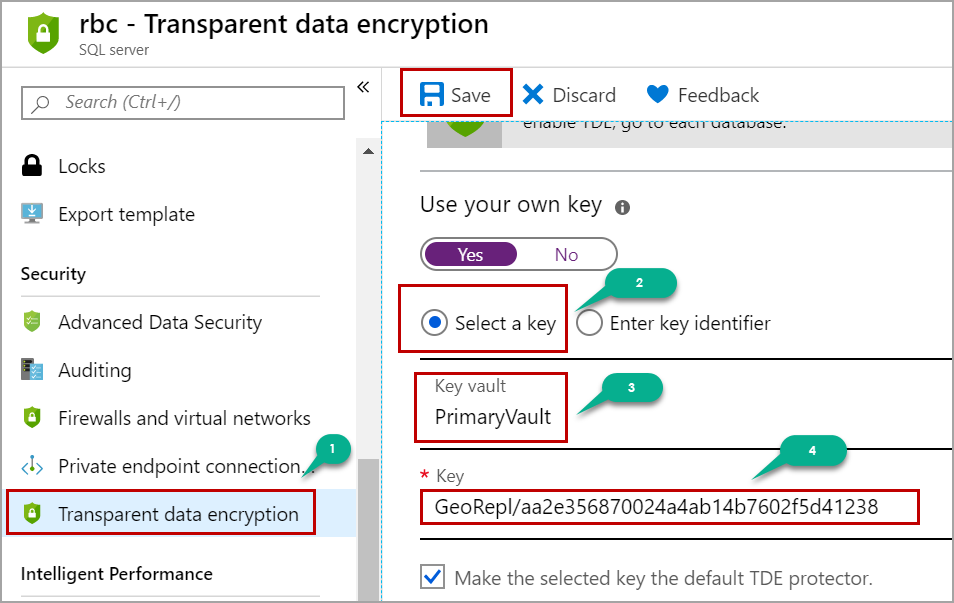Choose the 'Enter key identifier' radio option

589,323
